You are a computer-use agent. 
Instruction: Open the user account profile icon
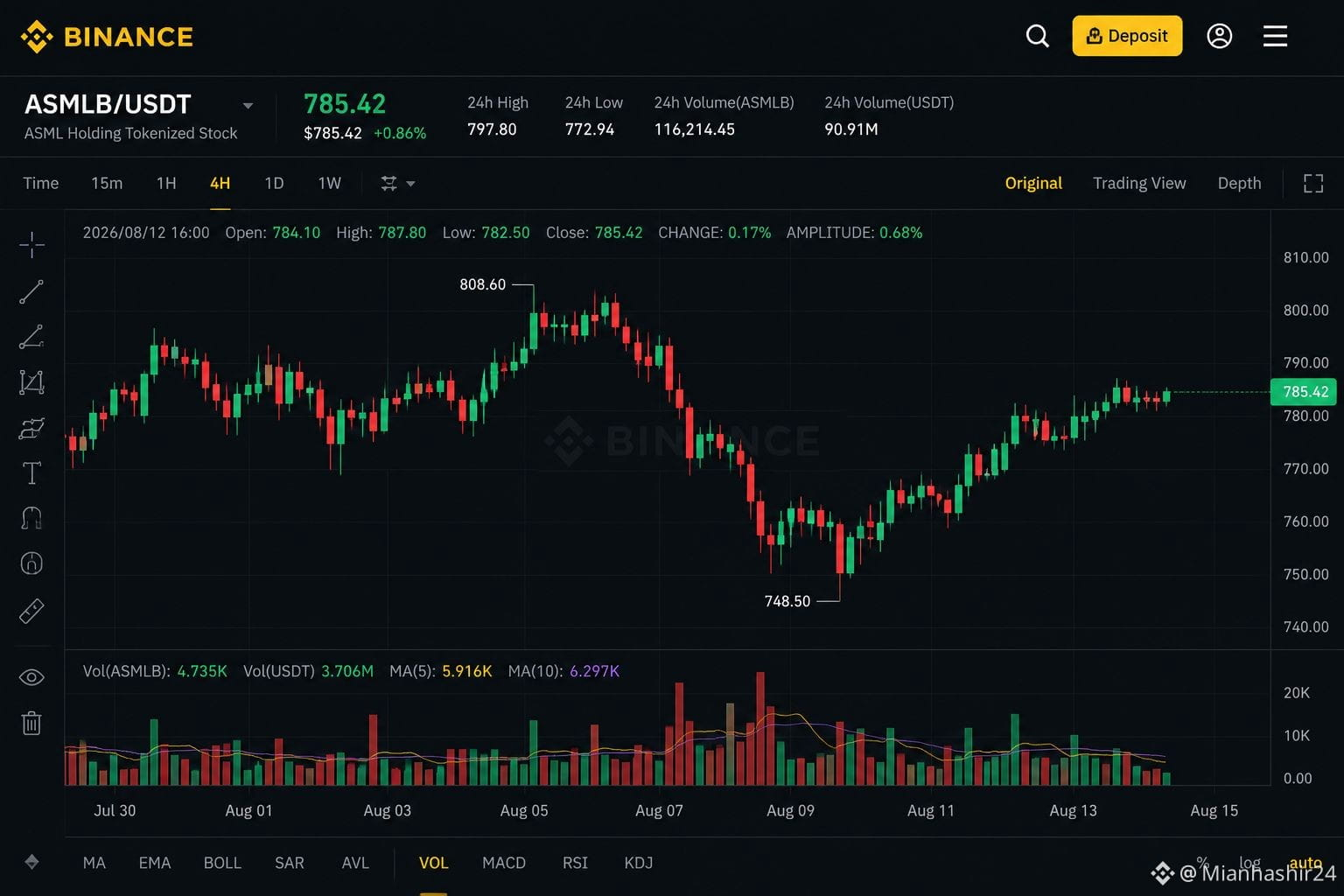(1219, 36)
